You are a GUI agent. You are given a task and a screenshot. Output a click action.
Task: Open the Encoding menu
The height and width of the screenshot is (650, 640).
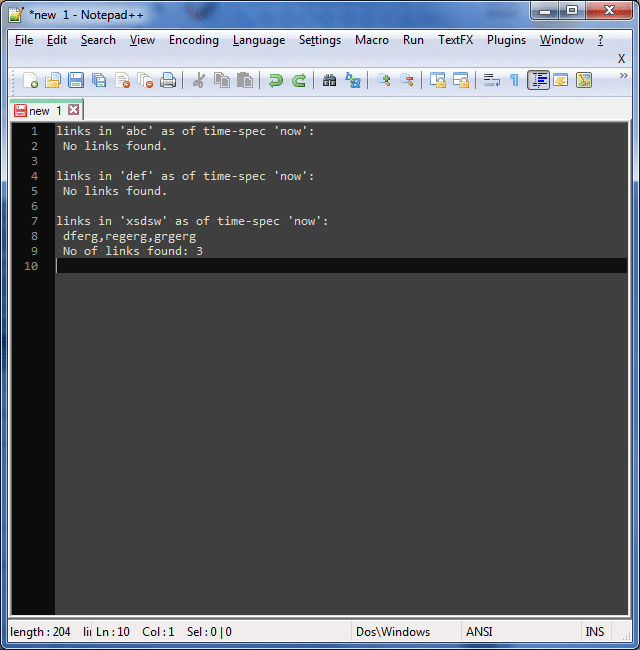pyautogui.click(x=194, y=40)
